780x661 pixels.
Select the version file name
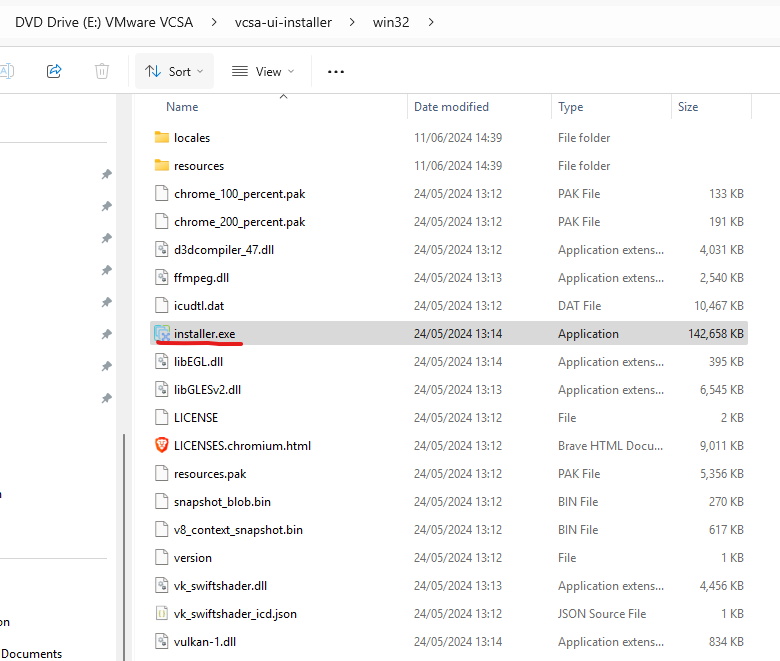(193, 558)
